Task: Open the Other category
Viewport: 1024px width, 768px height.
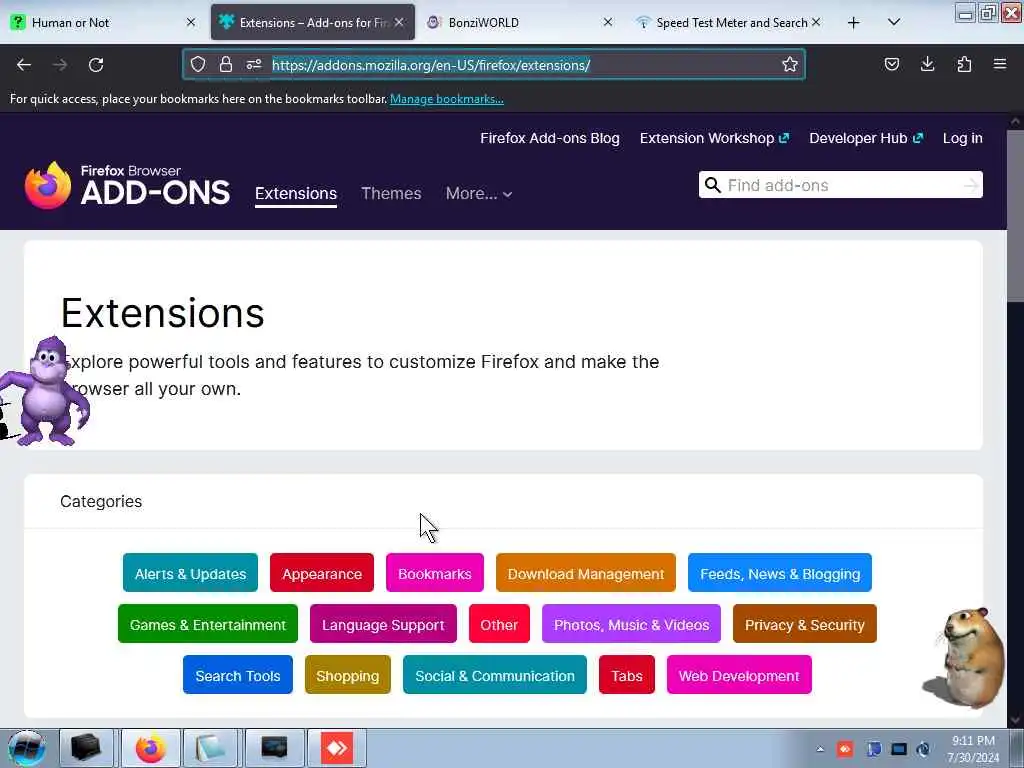Action: pyautogui.click(x=499, y=624)
